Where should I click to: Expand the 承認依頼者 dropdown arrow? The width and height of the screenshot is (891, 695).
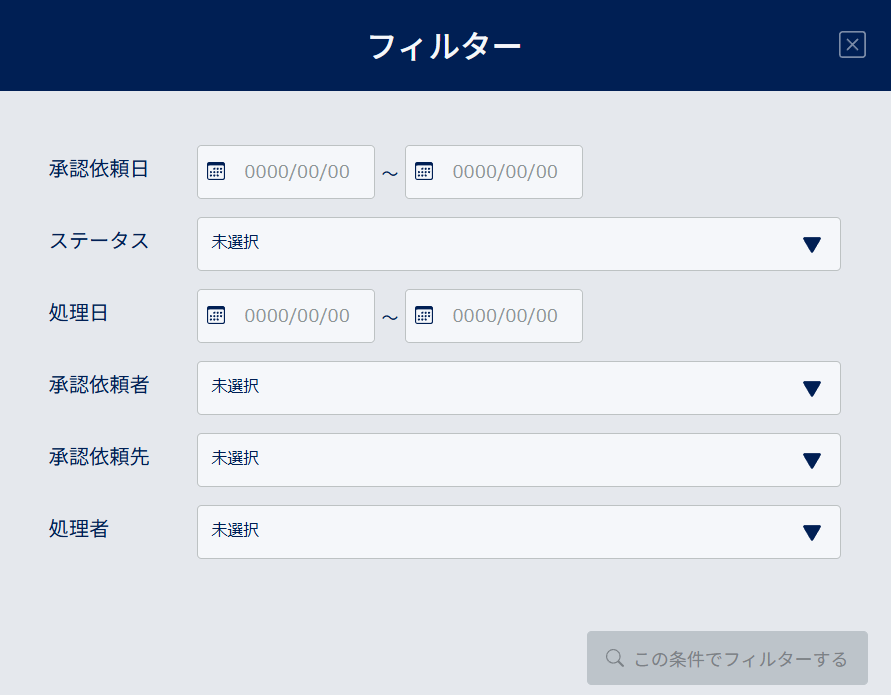811,389
